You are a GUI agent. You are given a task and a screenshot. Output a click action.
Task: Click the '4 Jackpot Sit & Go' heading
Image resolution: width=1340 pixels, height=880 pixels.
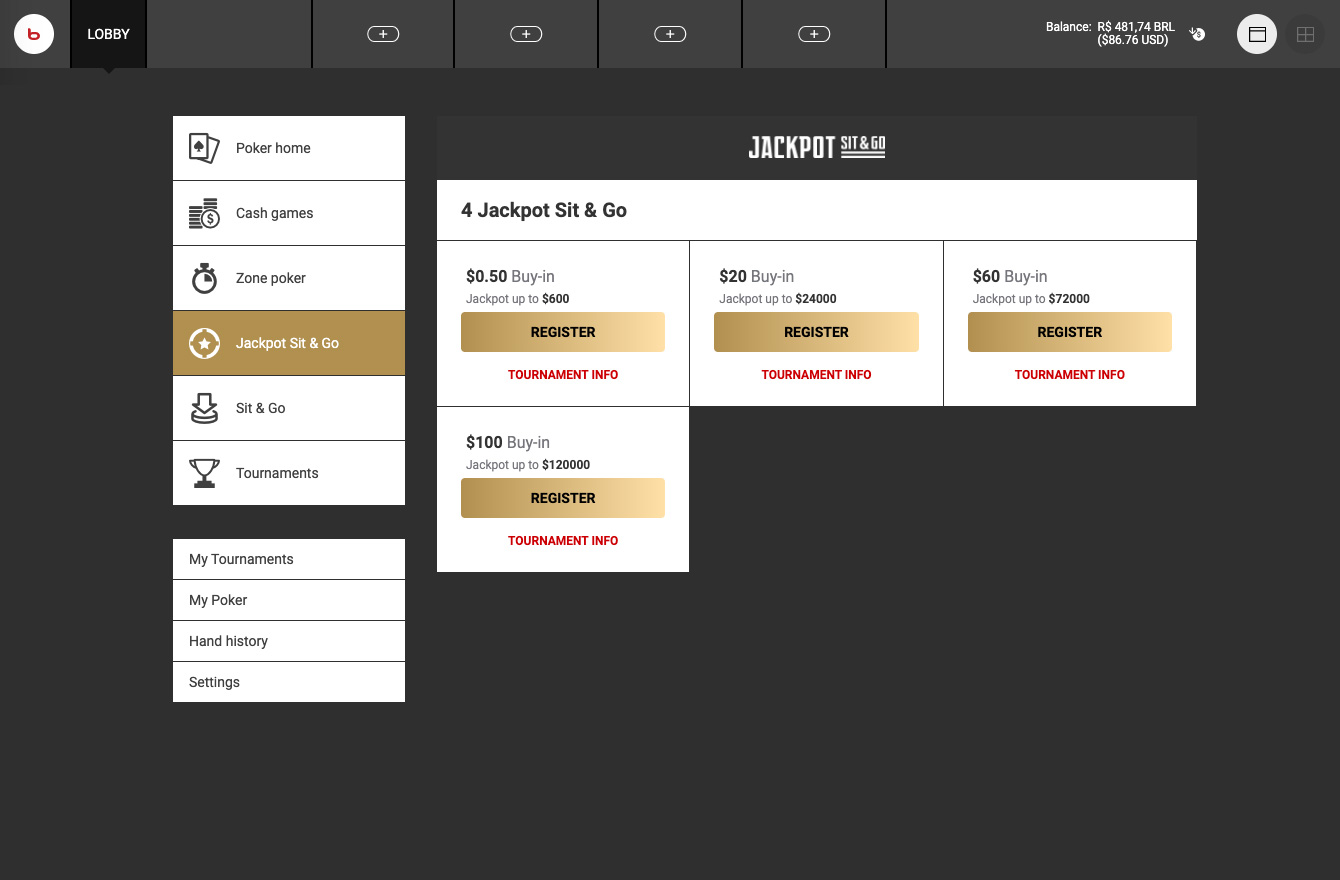coord(544,210)
